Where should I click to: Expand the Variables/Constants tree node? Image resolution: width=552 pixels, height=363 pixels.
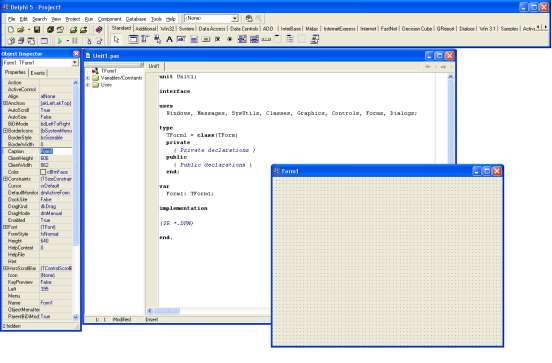tap(88, 78)
